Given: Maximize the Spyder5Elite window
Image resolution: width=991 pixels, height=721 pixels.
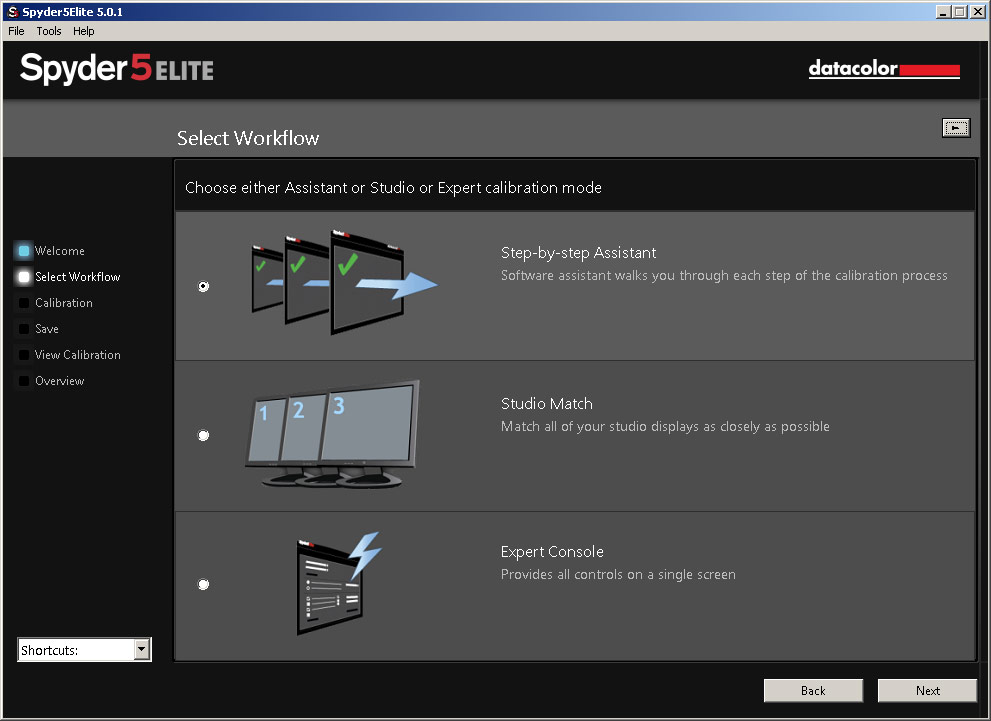Looking at the screenshot, I should [x=959, y=11].
